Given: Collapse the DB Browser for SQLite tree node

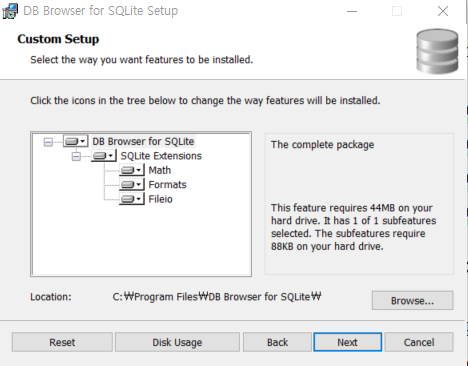Looking at the screenshot, I should [x=48, y=142].
